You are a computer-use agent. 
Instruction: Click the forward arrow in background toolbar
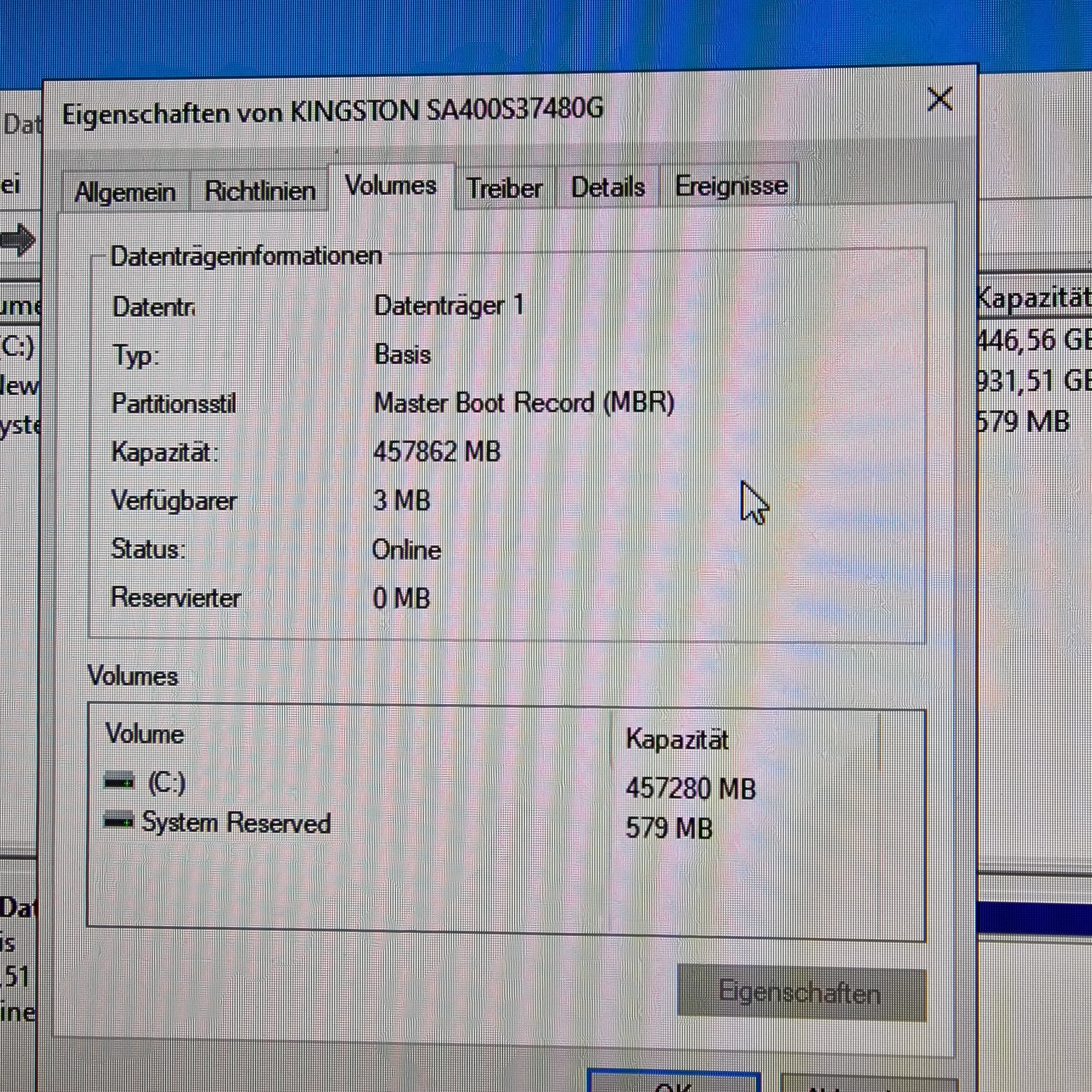[18, 240]
